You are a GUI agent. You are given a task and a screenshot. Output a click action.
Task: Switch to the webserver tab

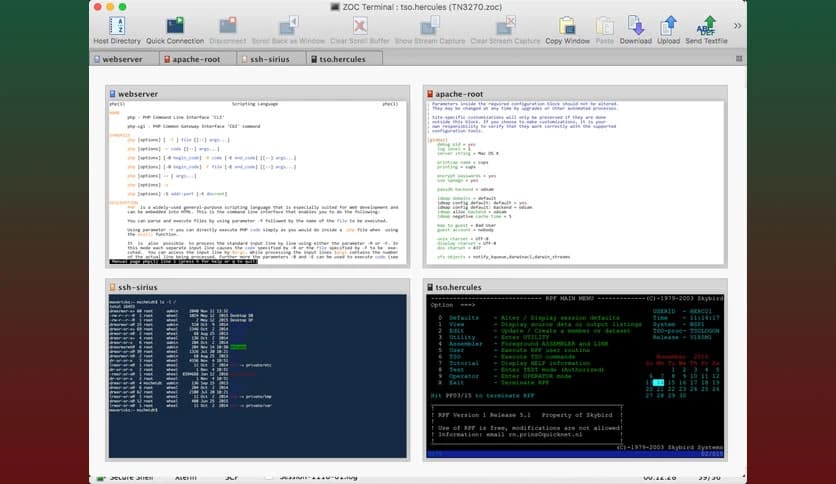tap(121, 60)
